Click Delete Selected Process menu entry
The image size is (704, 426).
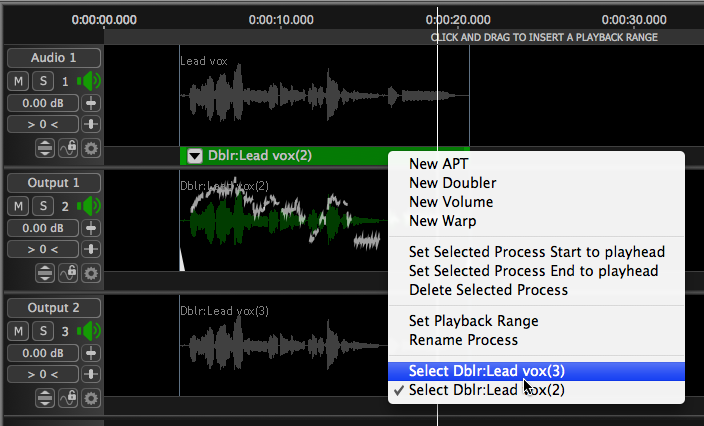tap(488, 290)
